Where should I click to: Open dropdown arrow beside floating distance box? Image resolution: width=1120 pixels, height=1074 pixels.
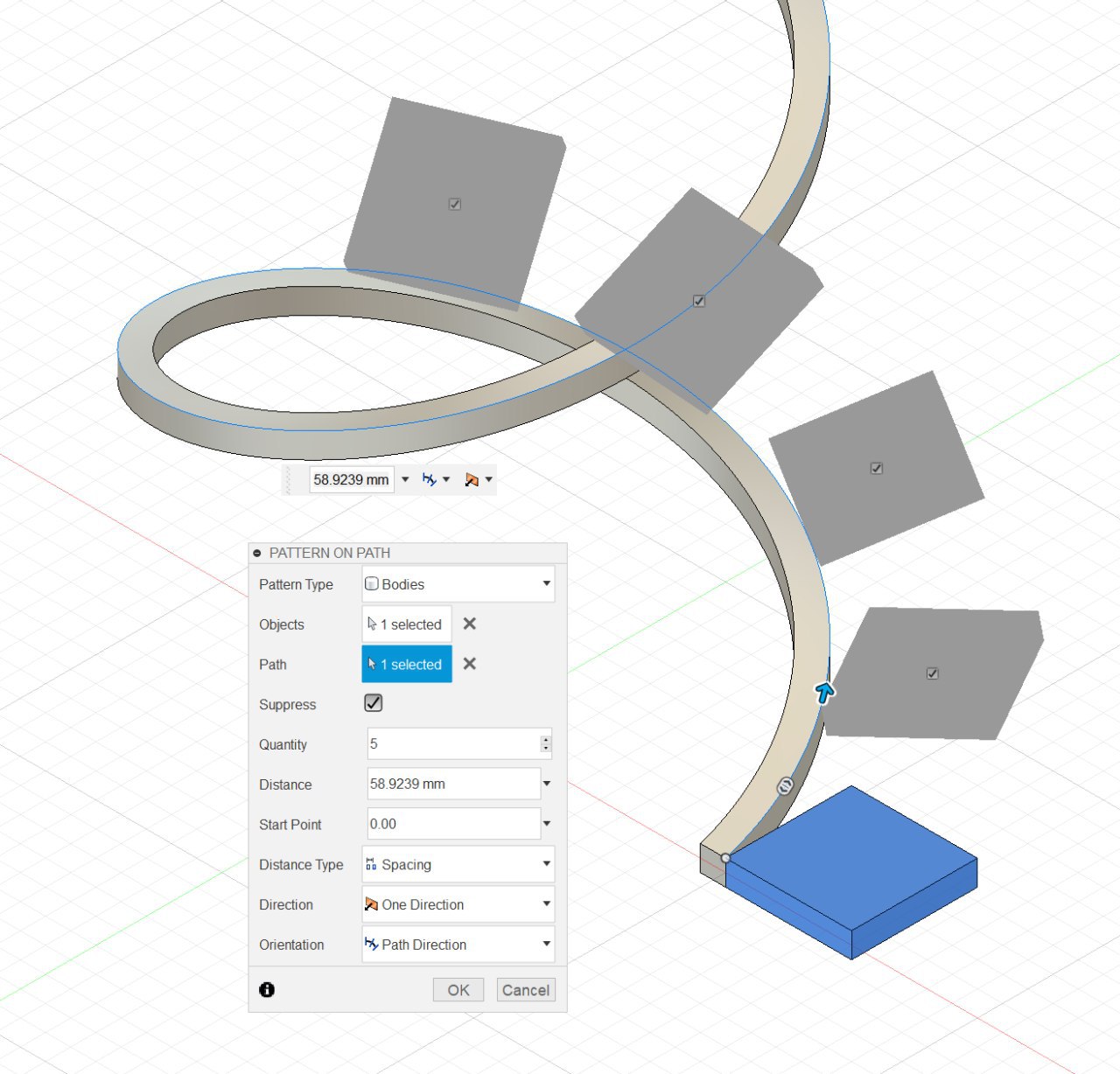(405, 479)
